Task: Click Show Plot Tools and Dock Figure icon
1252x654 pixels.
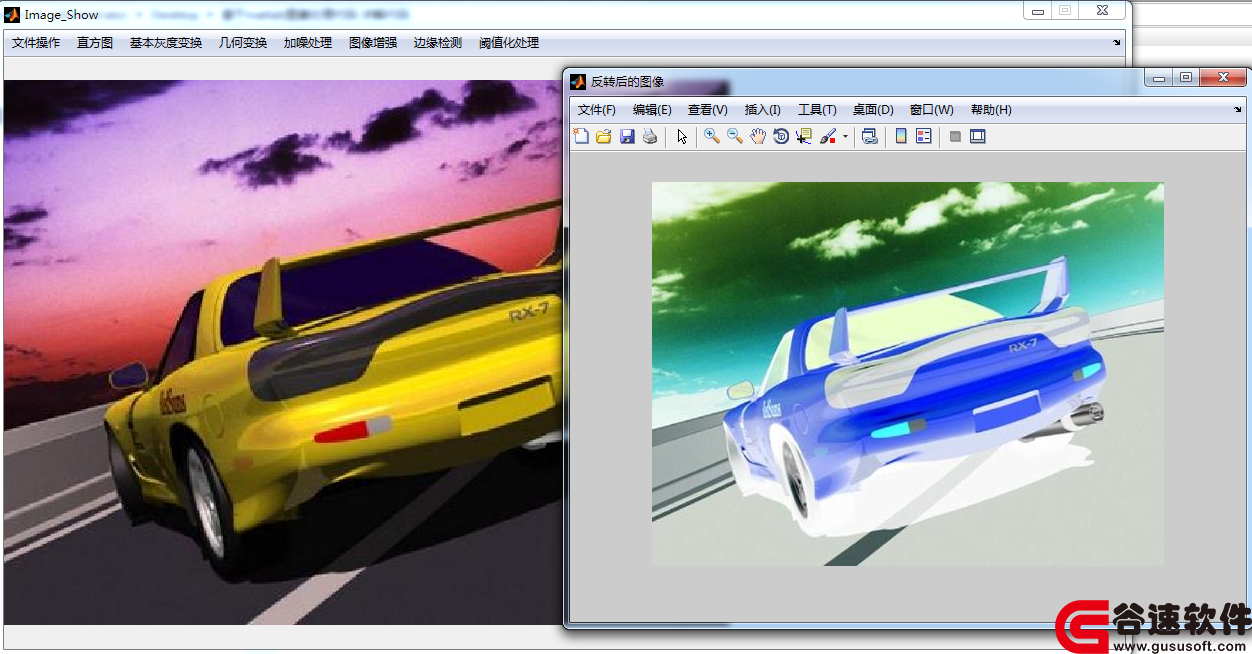Action: coord(978,136)
